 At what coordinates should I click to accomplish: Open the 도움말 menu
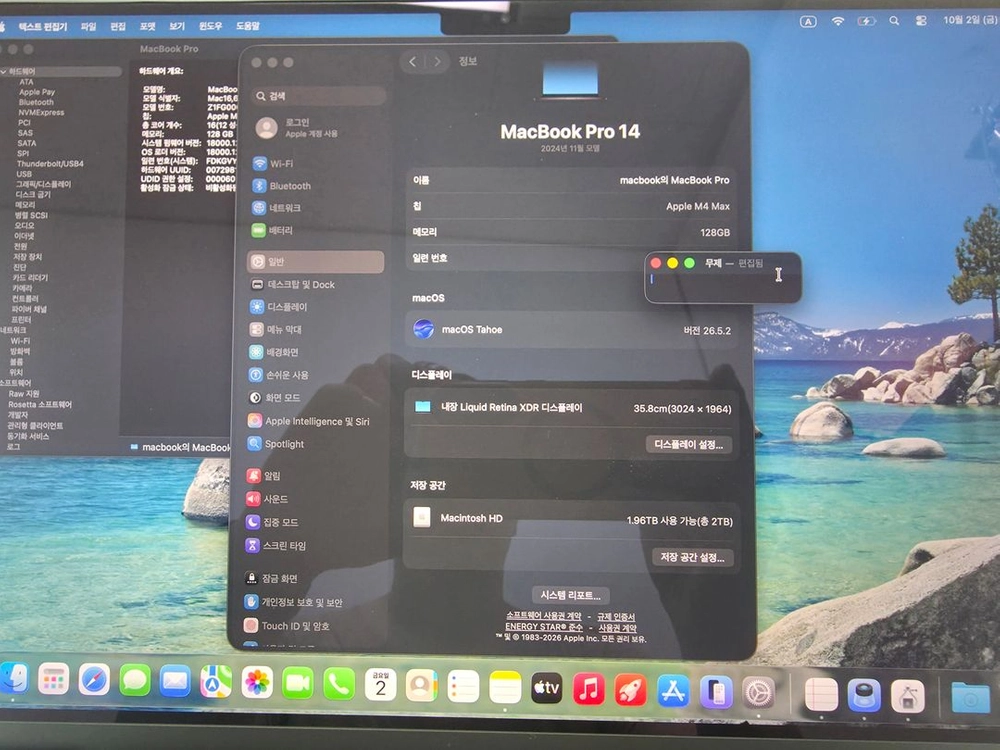[x=248, y=26]
